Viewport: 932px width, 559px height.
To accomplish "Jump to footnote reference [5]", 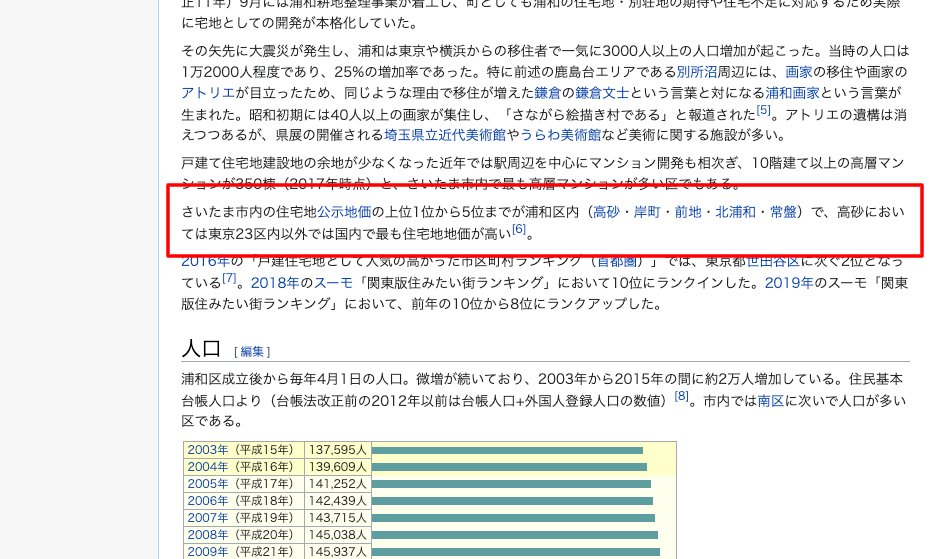I will [763, 110].
